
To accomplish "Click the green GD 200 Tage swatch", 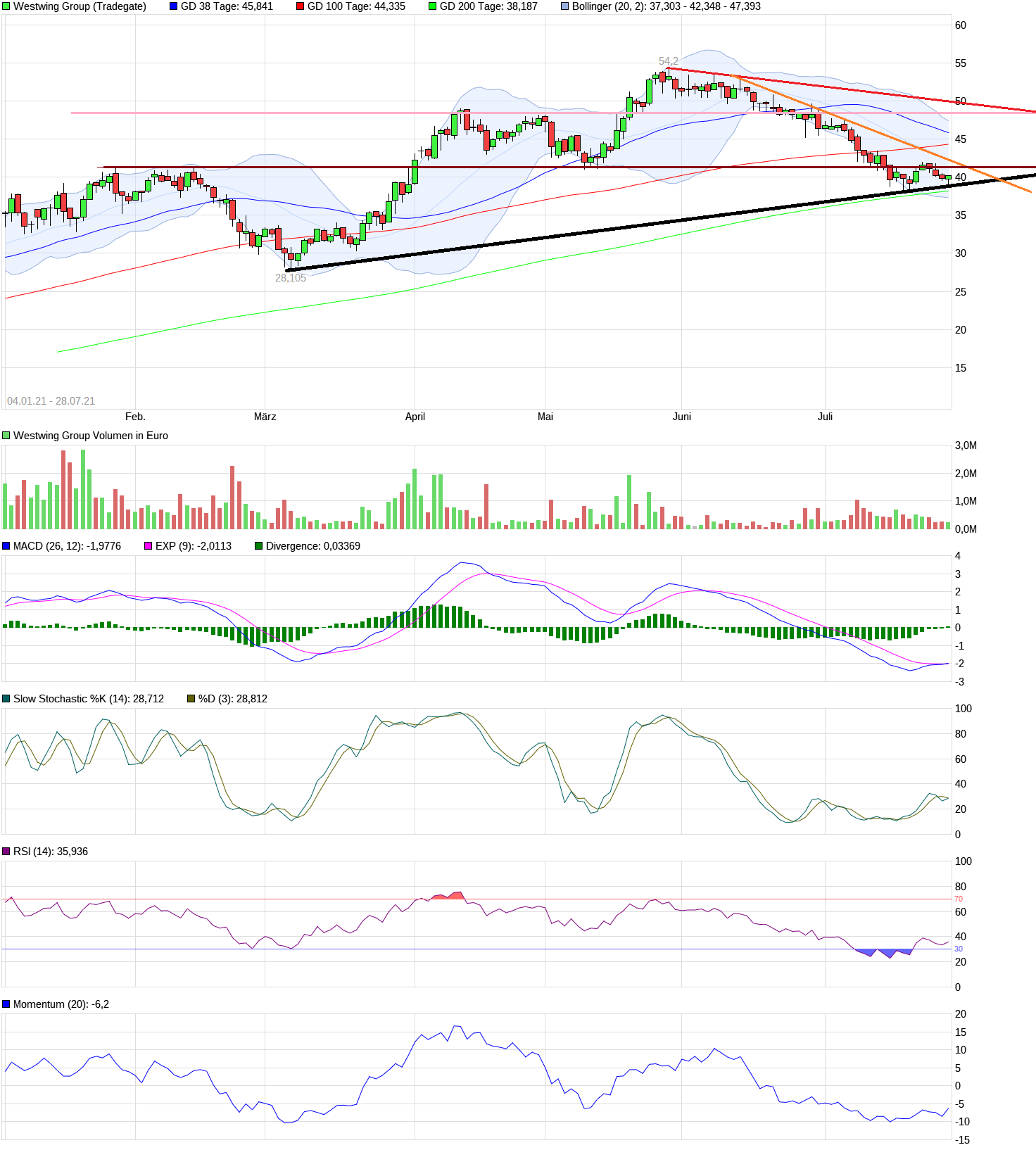I will click(433, 6).
